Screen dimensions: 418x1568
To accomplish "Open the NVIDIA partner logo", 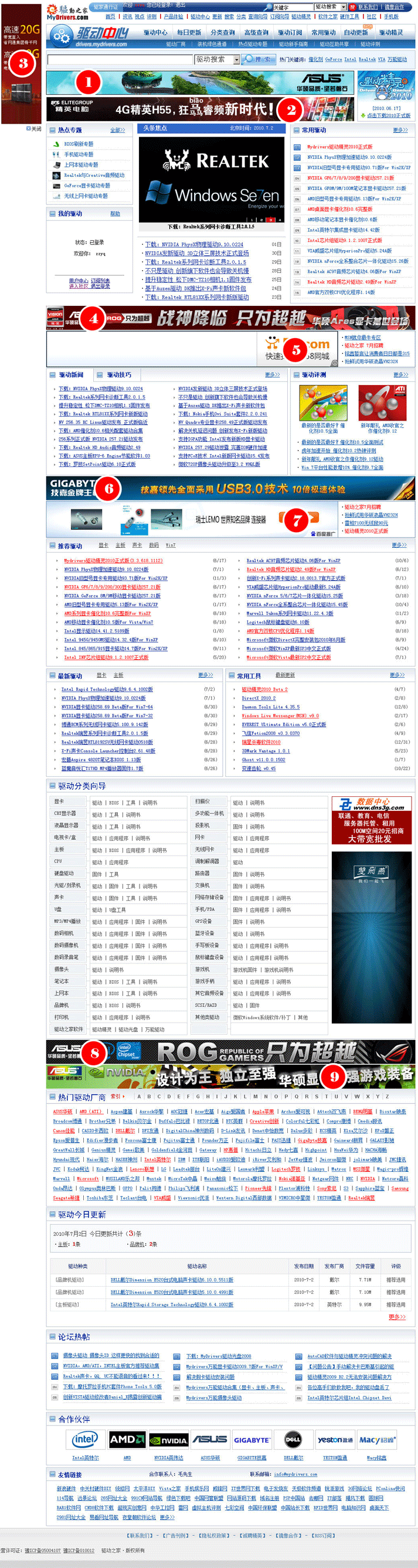I will click(168, 1440).
